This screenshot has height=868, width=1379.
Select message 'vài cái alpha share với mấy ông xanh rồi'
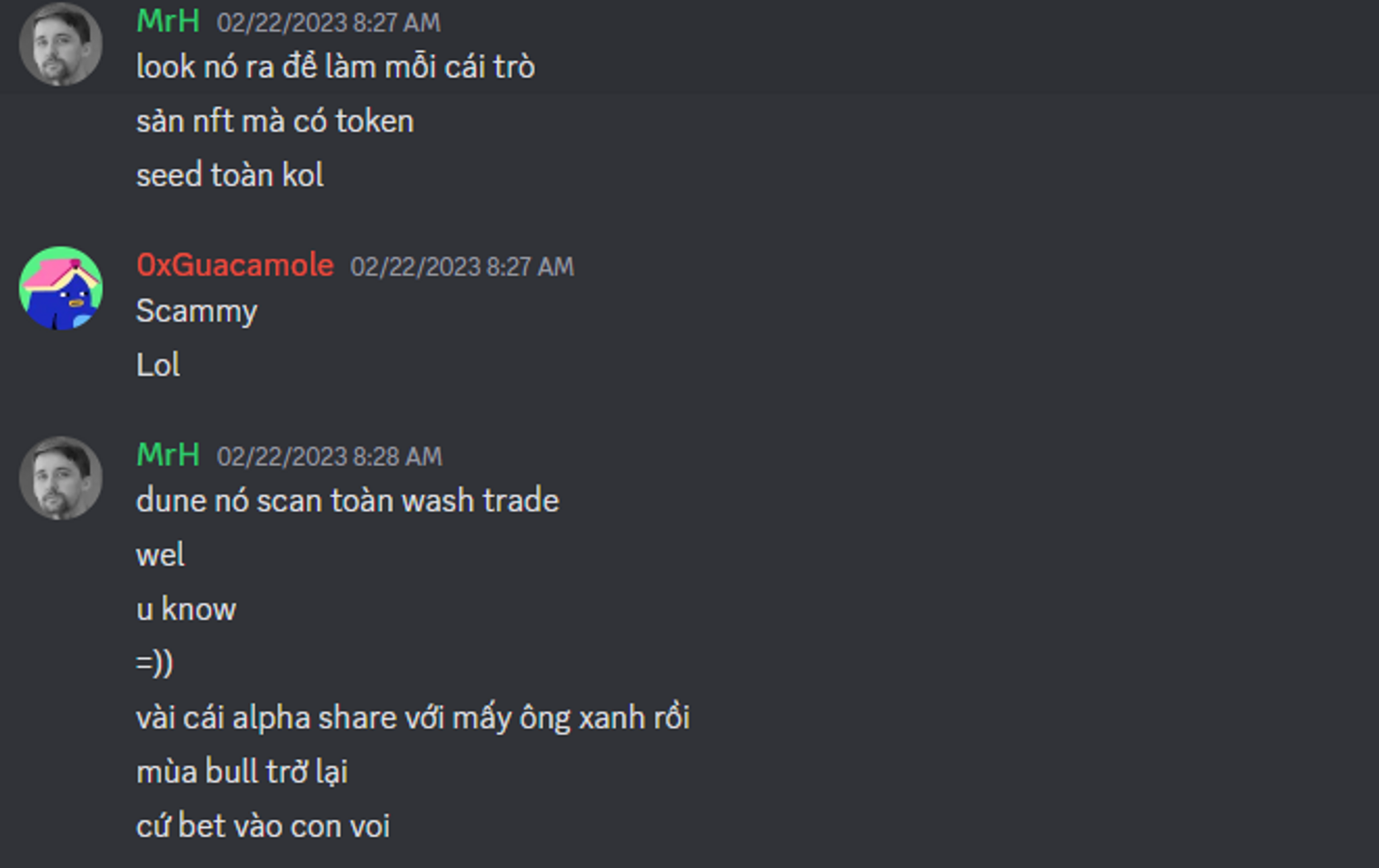(x=413, y=718)
